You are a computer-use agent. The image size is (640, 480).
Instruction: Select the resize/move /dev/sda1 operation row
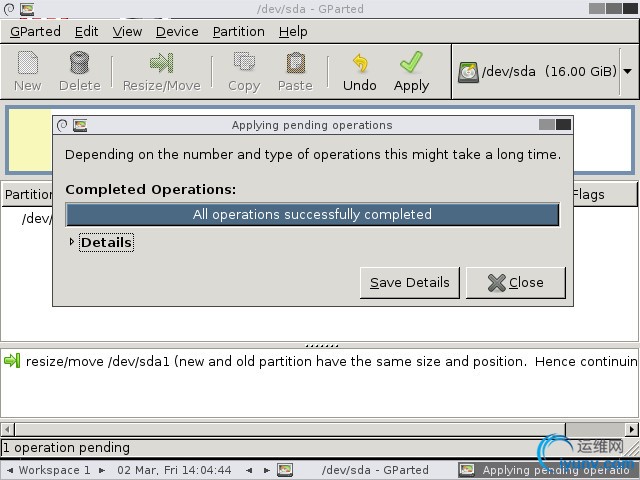320,361
